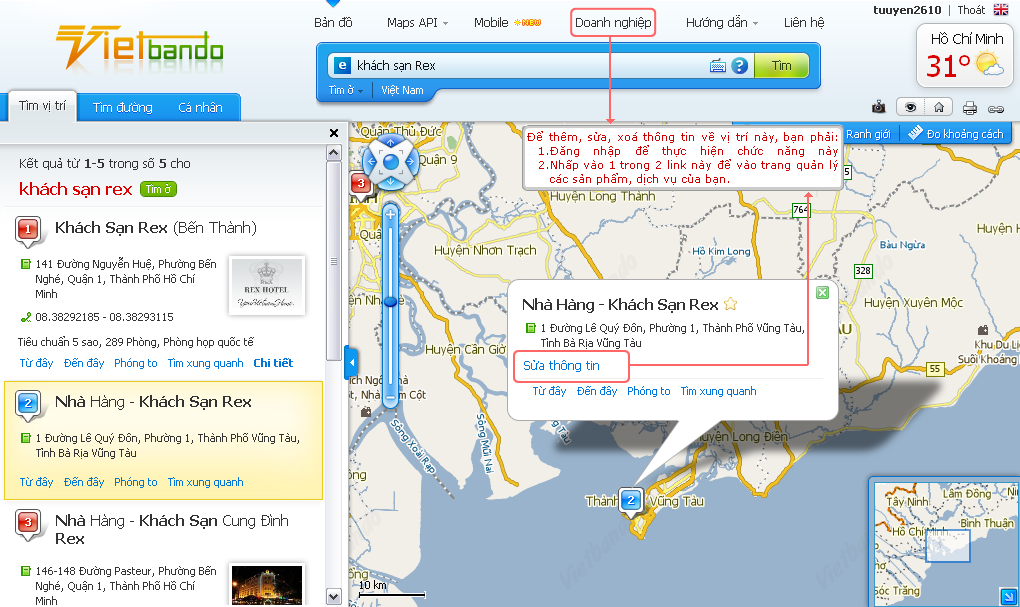Click result marker 1 for Khách Sạn Rex
Viewport: 1020px width, 607px height.
point(28,230)
